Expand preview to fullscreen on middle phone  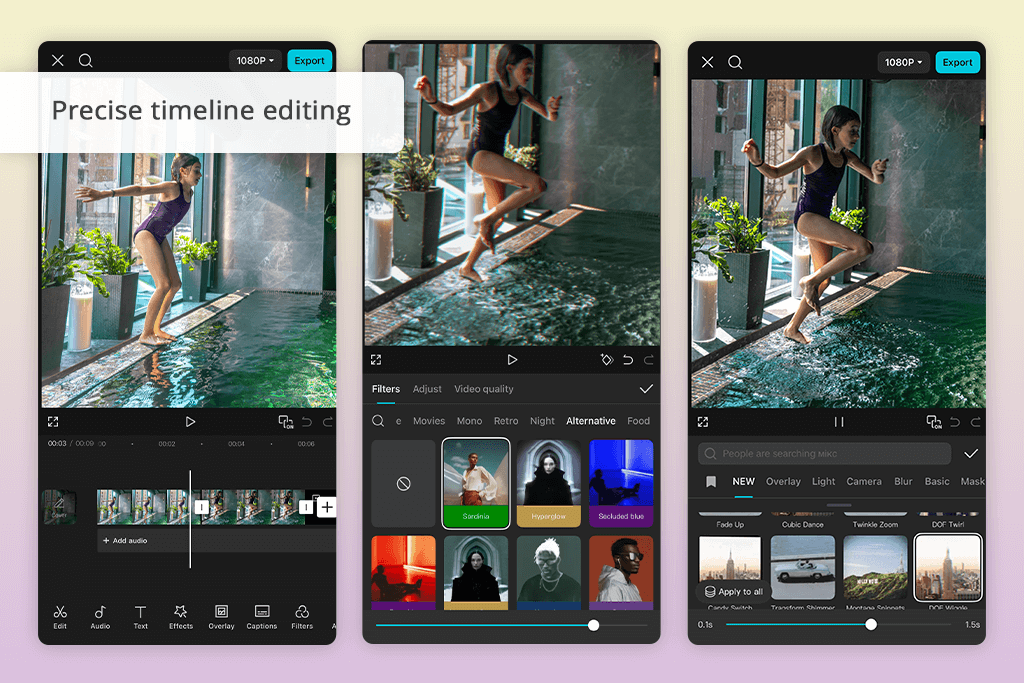tap(376, 360)
